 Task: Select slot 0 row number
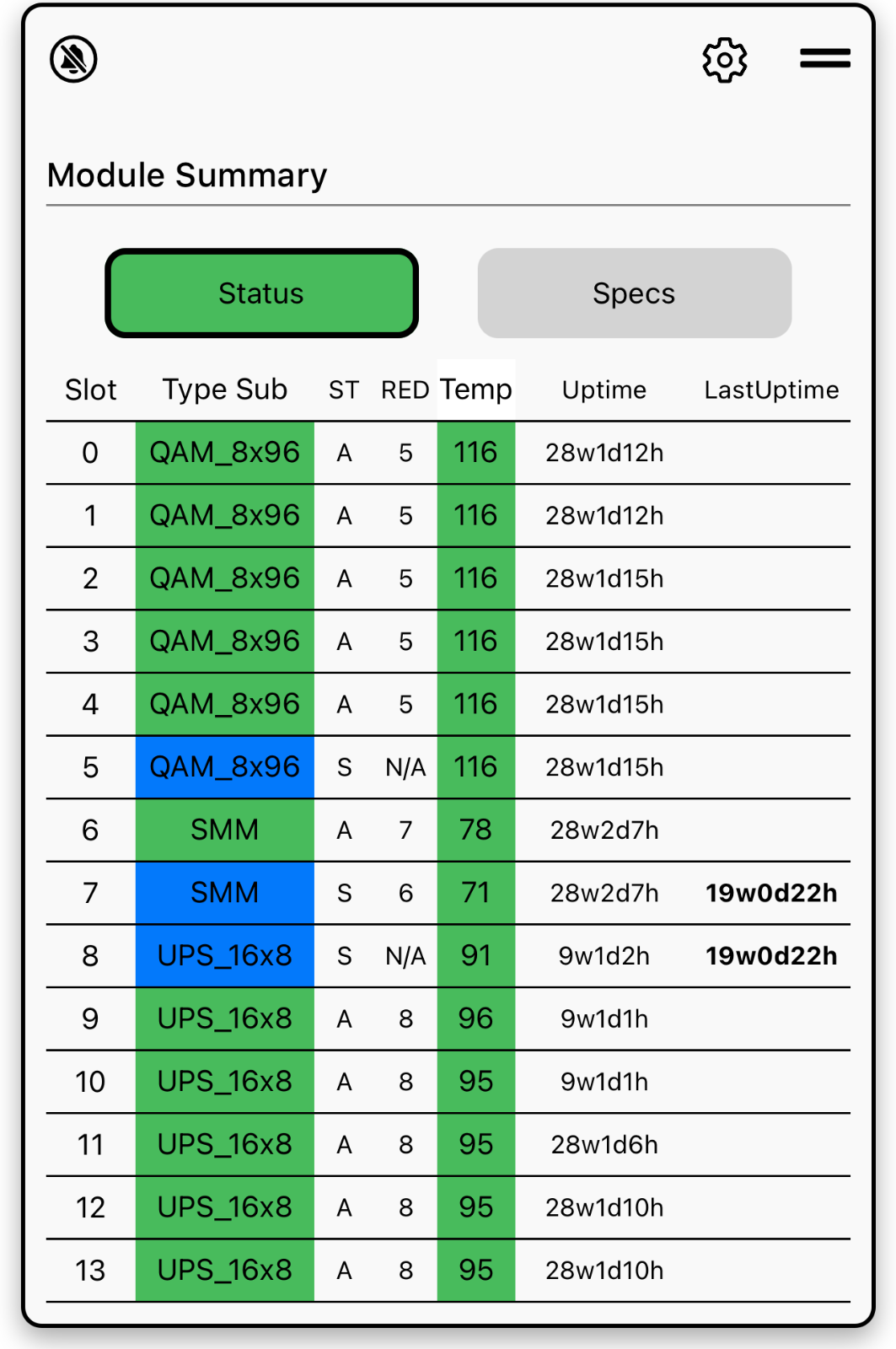90,453
